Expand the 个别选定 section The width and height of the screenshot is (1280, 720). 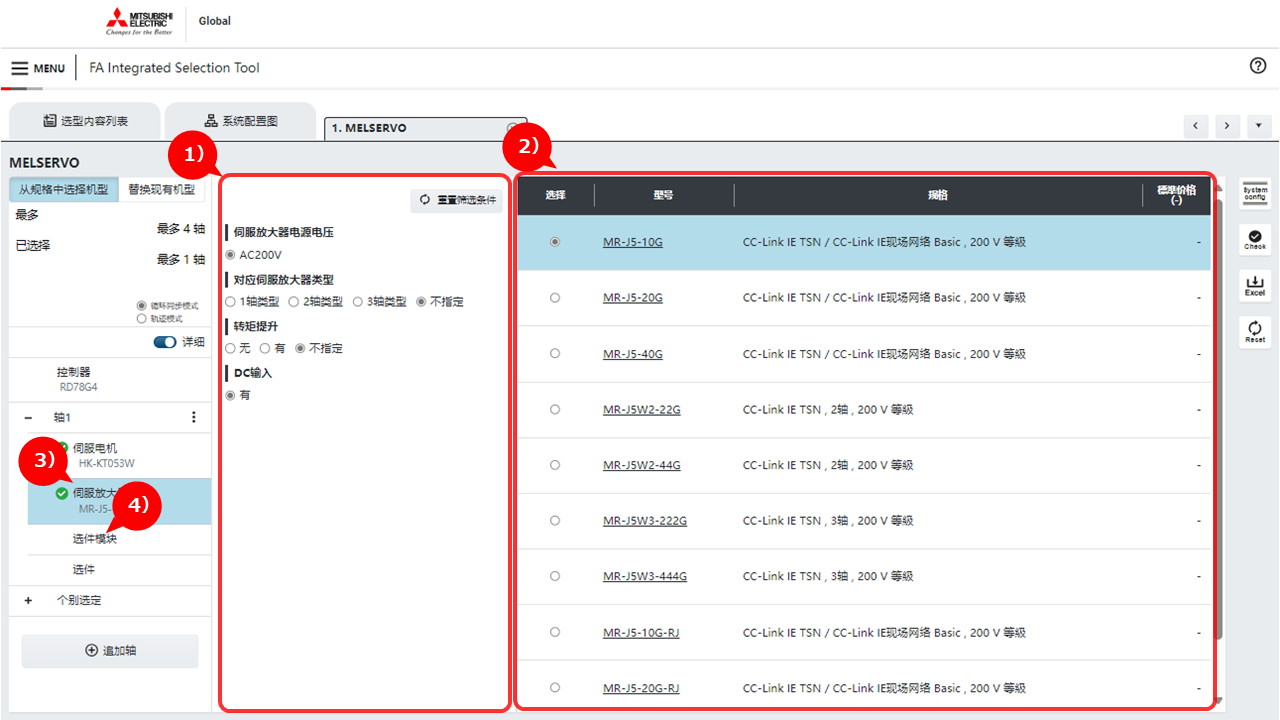pos(28,600)
